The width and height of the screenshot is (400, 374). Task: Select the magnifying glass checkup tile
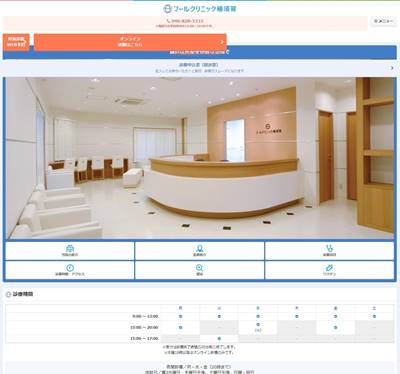point(199,270)
